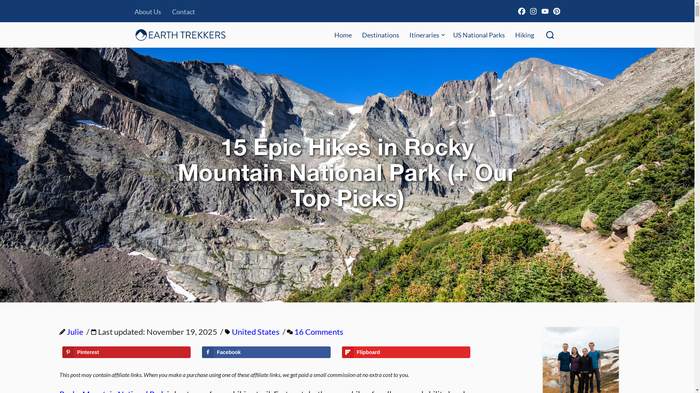700x393 pixels.
Task: Click the hero title '15 Epic Hikes'
Action: click(x=347, y=173)
